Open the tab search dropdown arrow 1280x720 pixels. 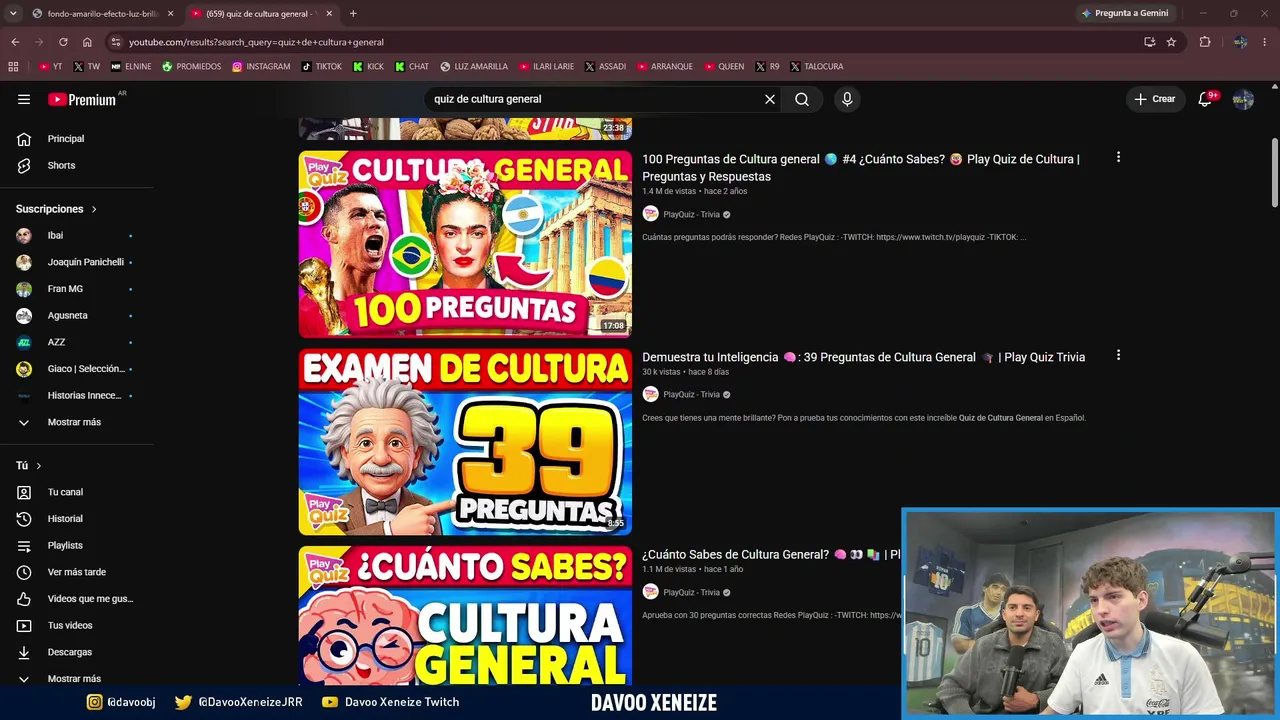13,13
